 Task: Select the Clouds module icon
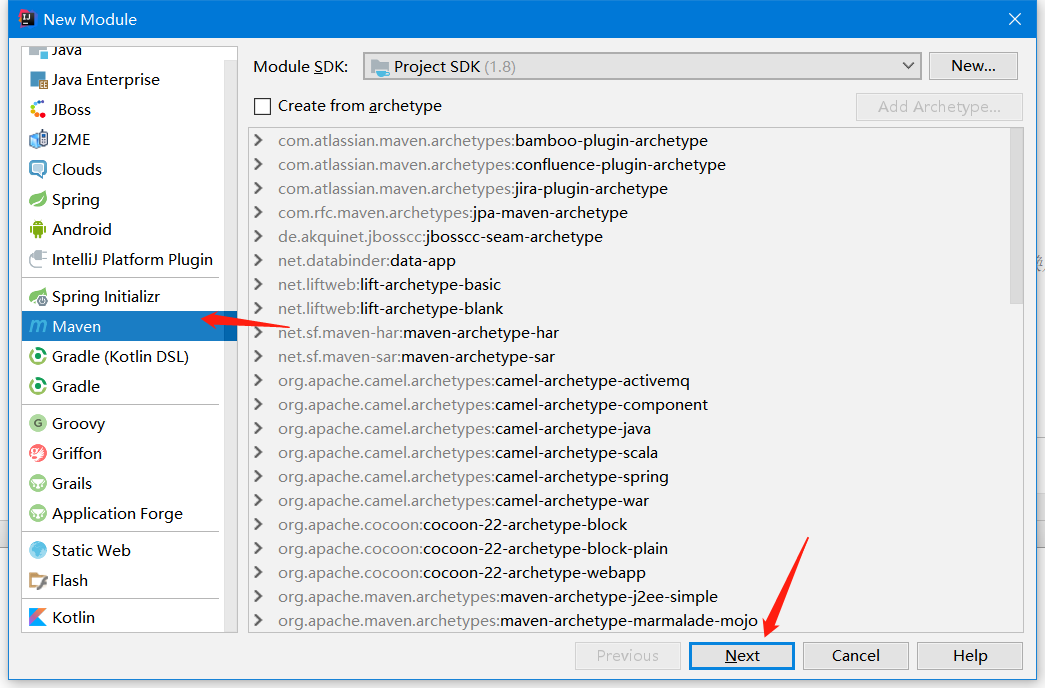[x=39, y=169]
